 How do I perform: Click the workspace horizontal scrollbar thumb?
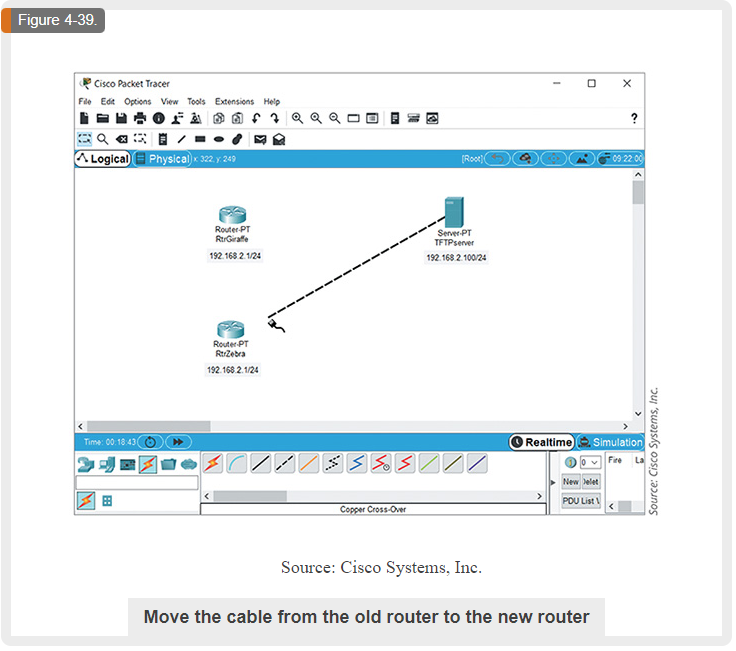click(148, 427)
